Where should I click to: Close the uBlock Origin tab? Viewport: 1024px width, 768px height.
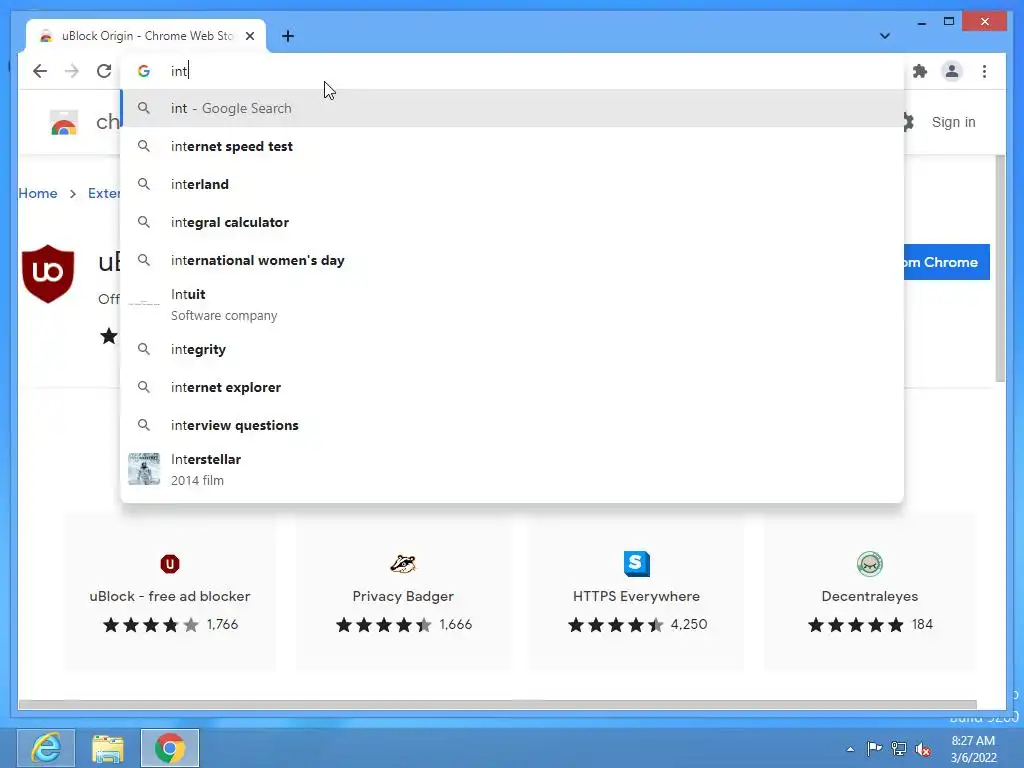point(249,36)
